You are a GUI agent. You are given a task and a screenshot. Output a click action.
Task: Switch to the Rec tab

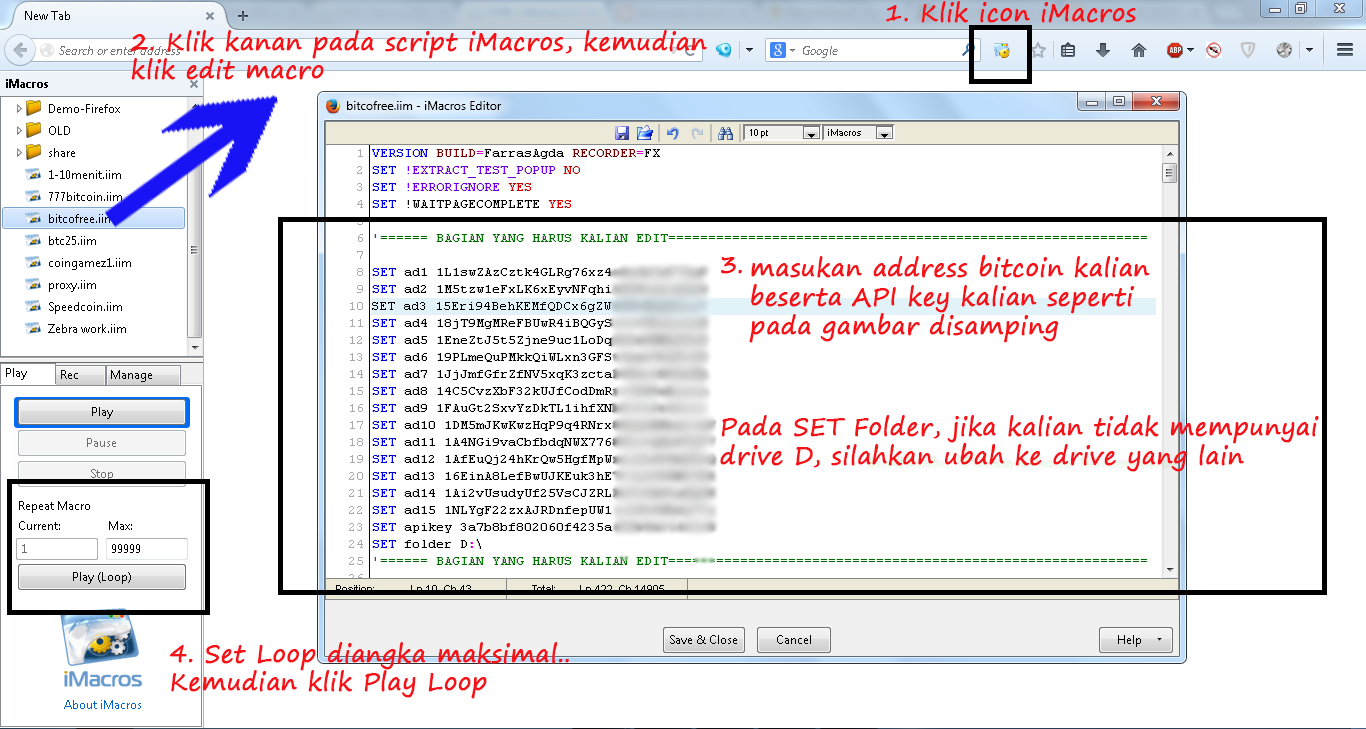80,373
